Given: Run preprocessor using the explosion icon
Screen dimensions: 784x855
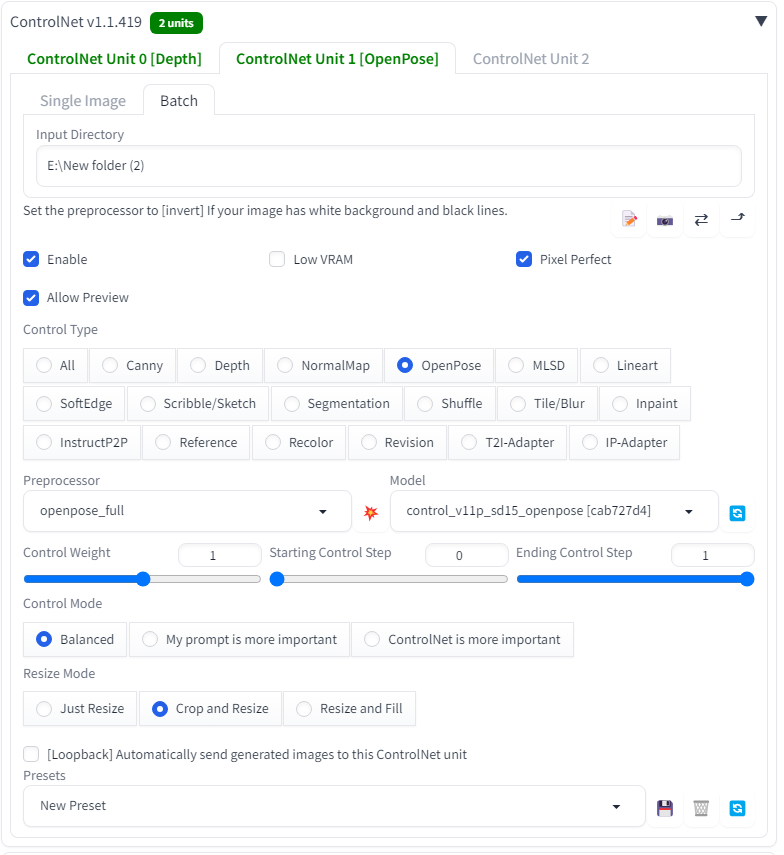Looking at the screenshot, I should click(x=371, y=512).
